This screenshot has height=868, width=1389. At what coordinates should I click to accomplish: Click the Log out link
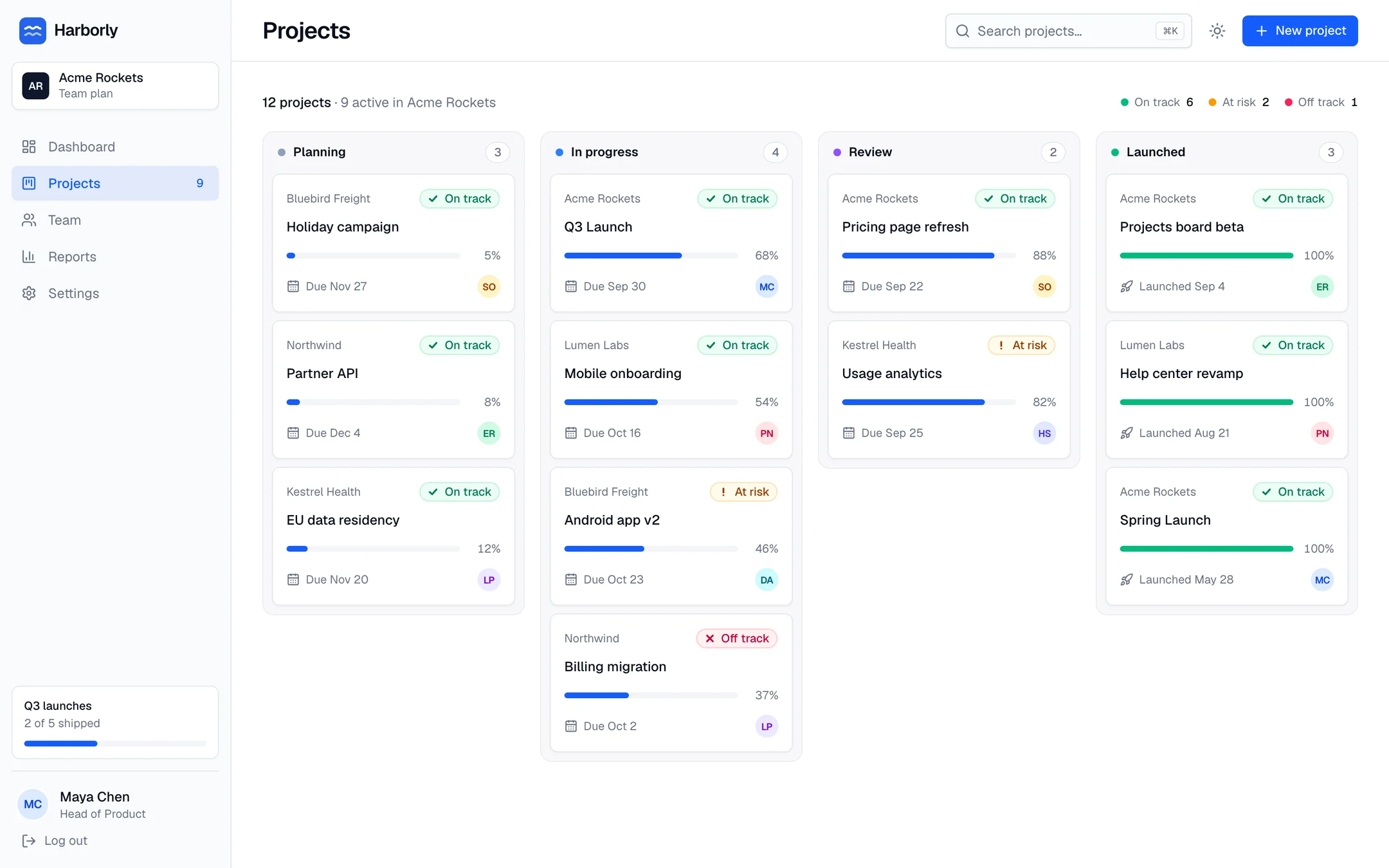click(x=55, y=840)
